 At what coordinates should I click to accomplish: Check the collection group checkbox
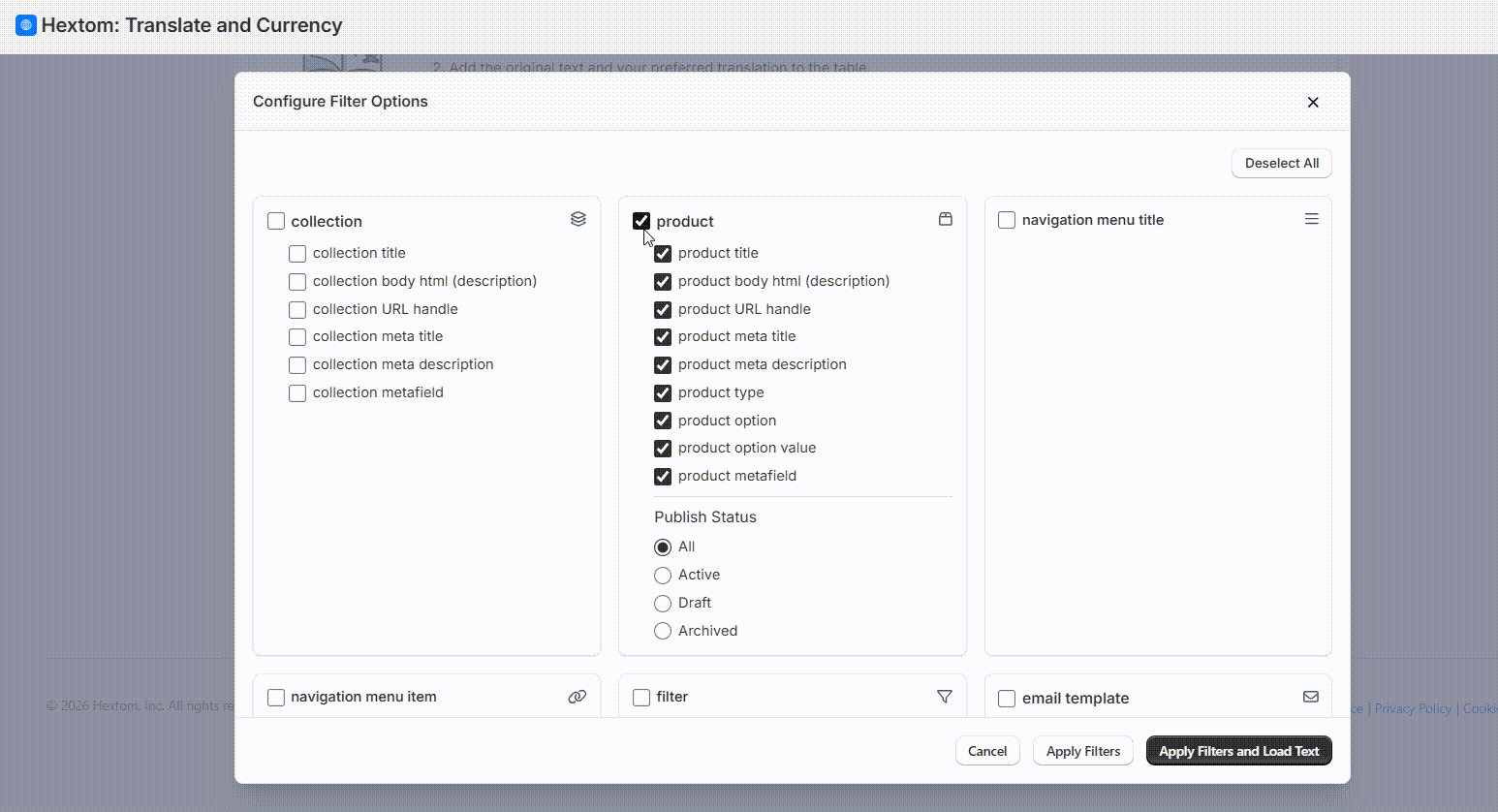click(276, 221)
